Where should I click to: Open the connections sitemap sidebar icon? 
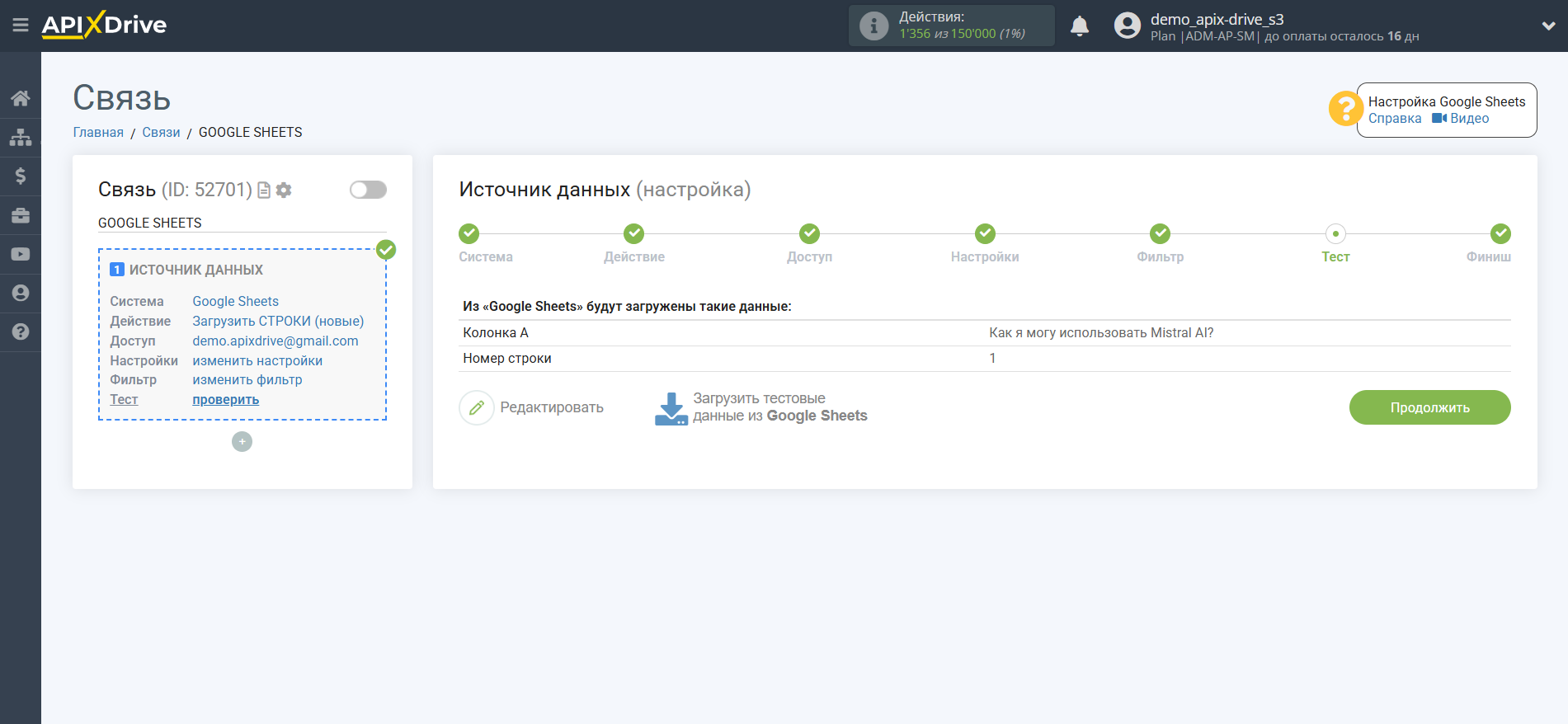point(21,137)
